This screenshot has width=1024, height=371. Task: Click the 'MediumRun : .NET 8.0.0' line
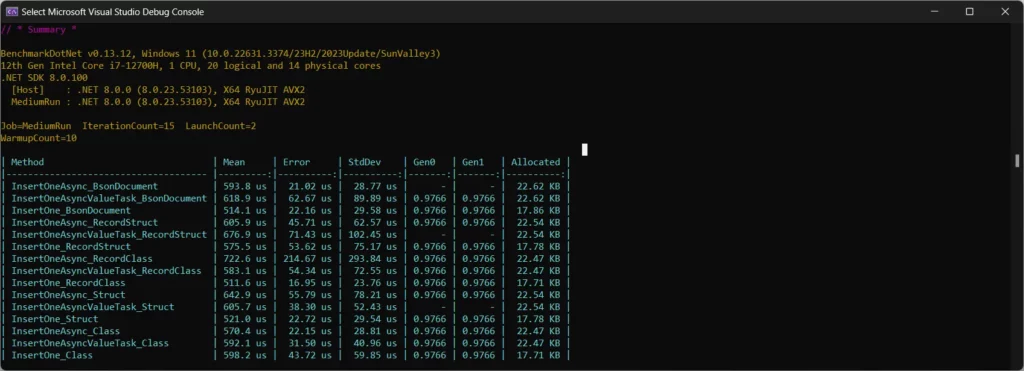pos(158,102)
